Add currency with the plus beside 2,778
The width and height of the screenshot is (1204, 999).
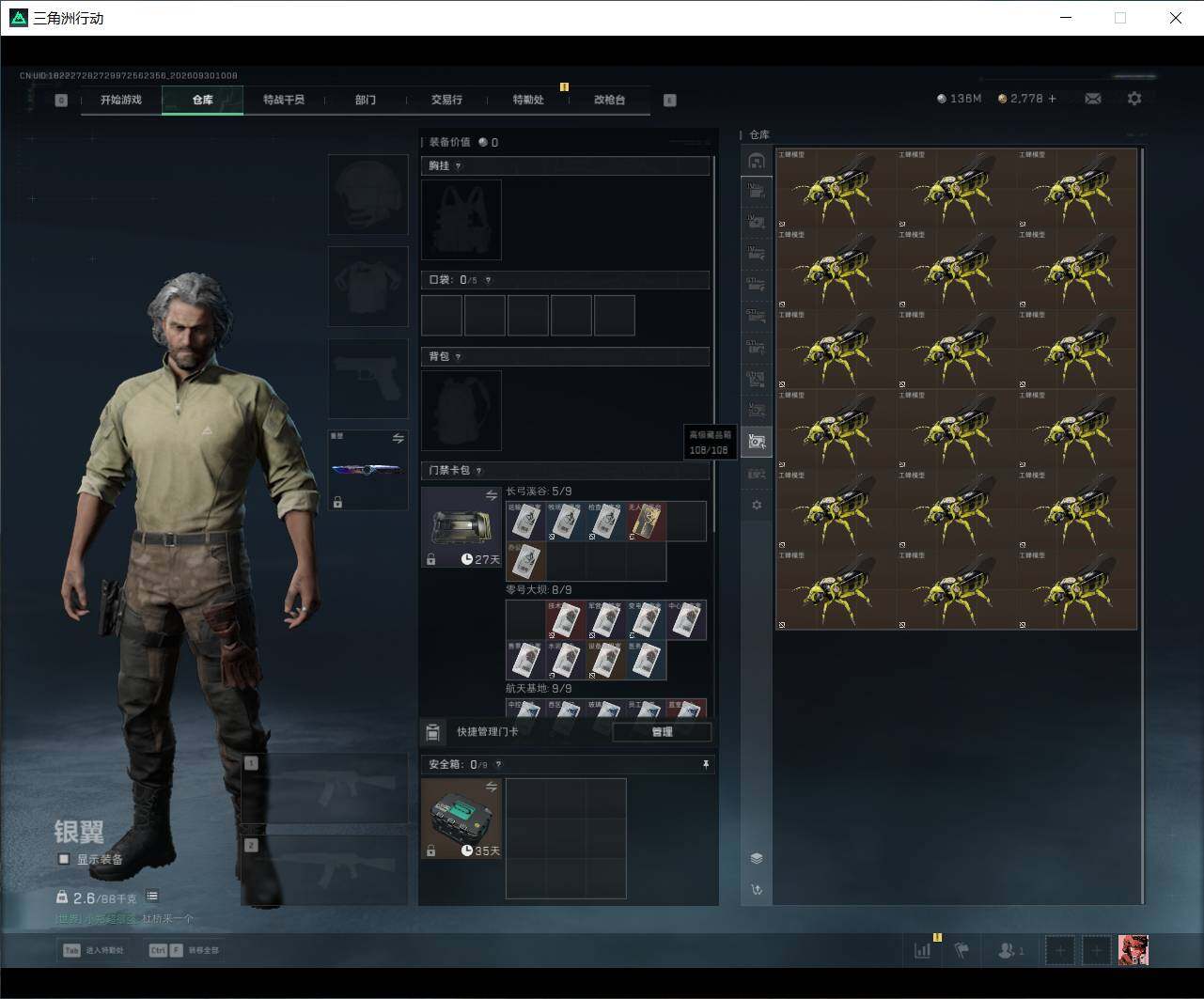point(1052,99)
